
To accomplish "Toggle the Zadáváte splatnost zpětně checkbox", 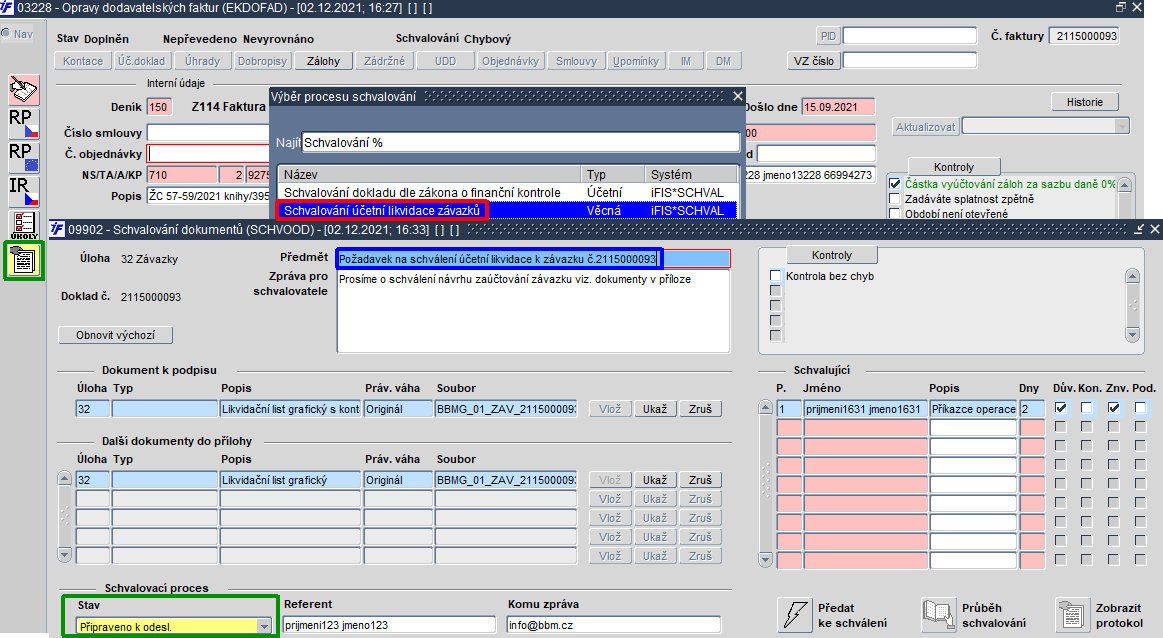I will [895, 199].
